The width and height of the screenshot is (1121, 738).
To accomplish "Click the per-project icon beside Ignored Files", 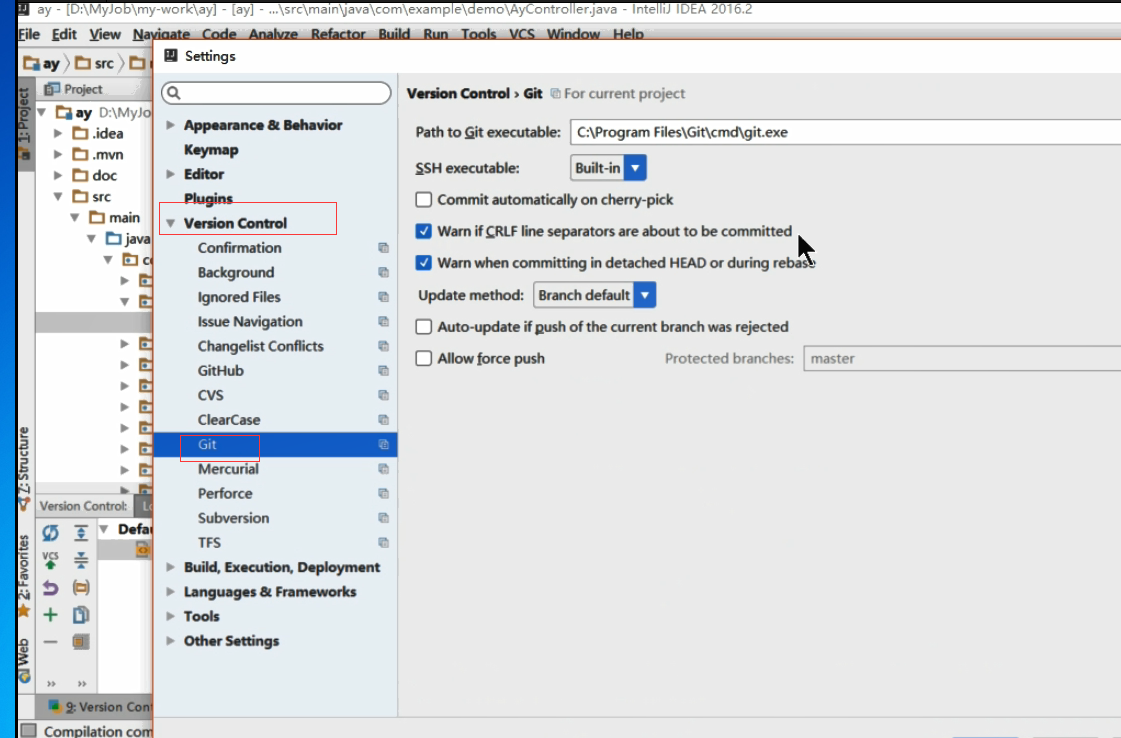I will pyautogui.click(x=383, y=297).
